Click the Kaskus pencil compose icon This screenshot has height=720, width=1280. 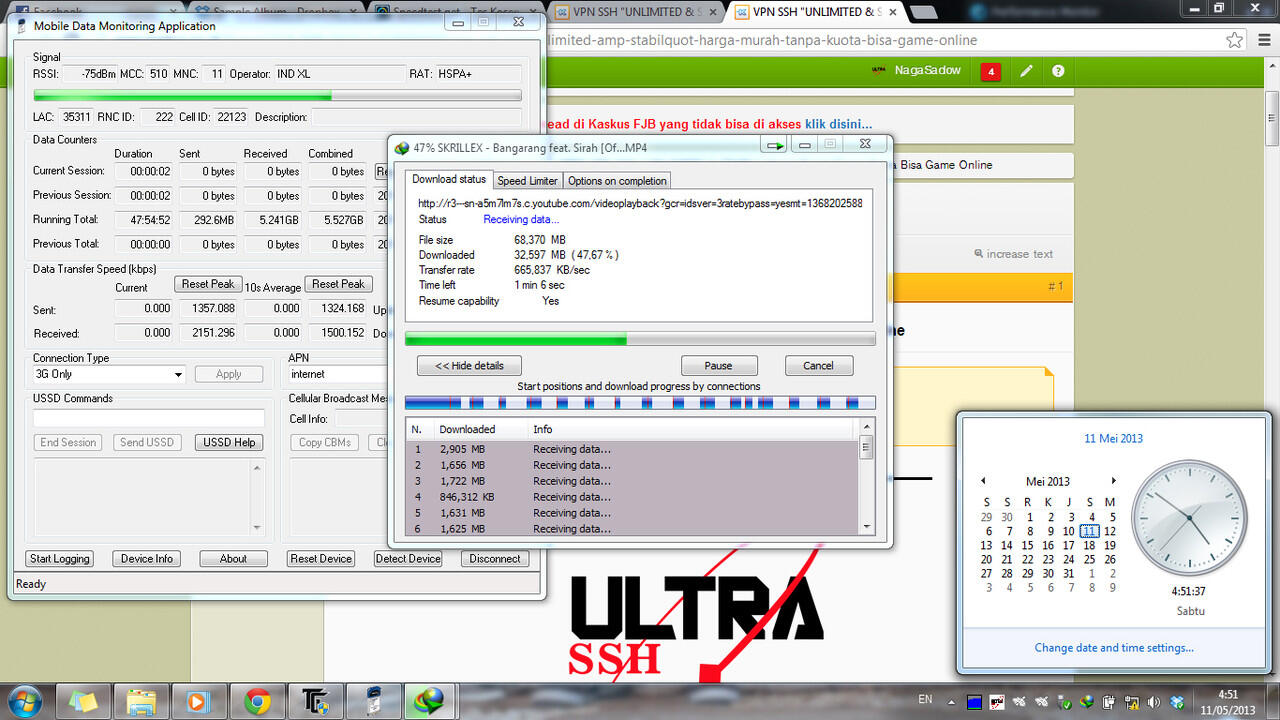[x=1026, y=71]
